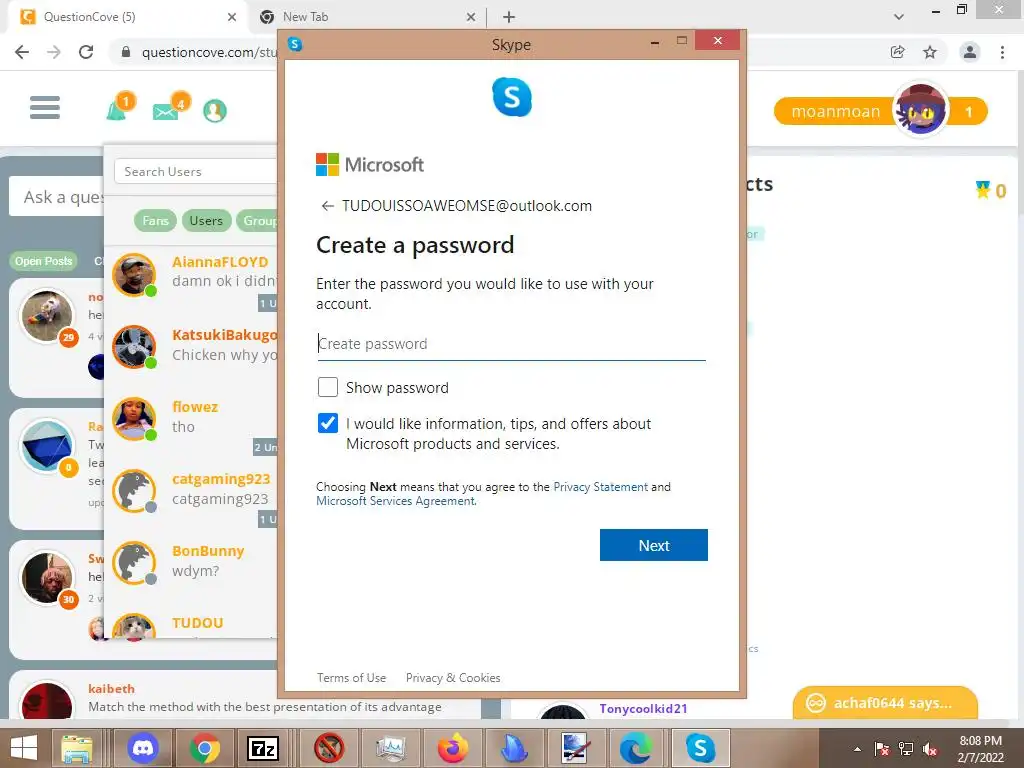1024x768 pixels.
Task: Click the questioncove.com address bar
Action: 209,52
